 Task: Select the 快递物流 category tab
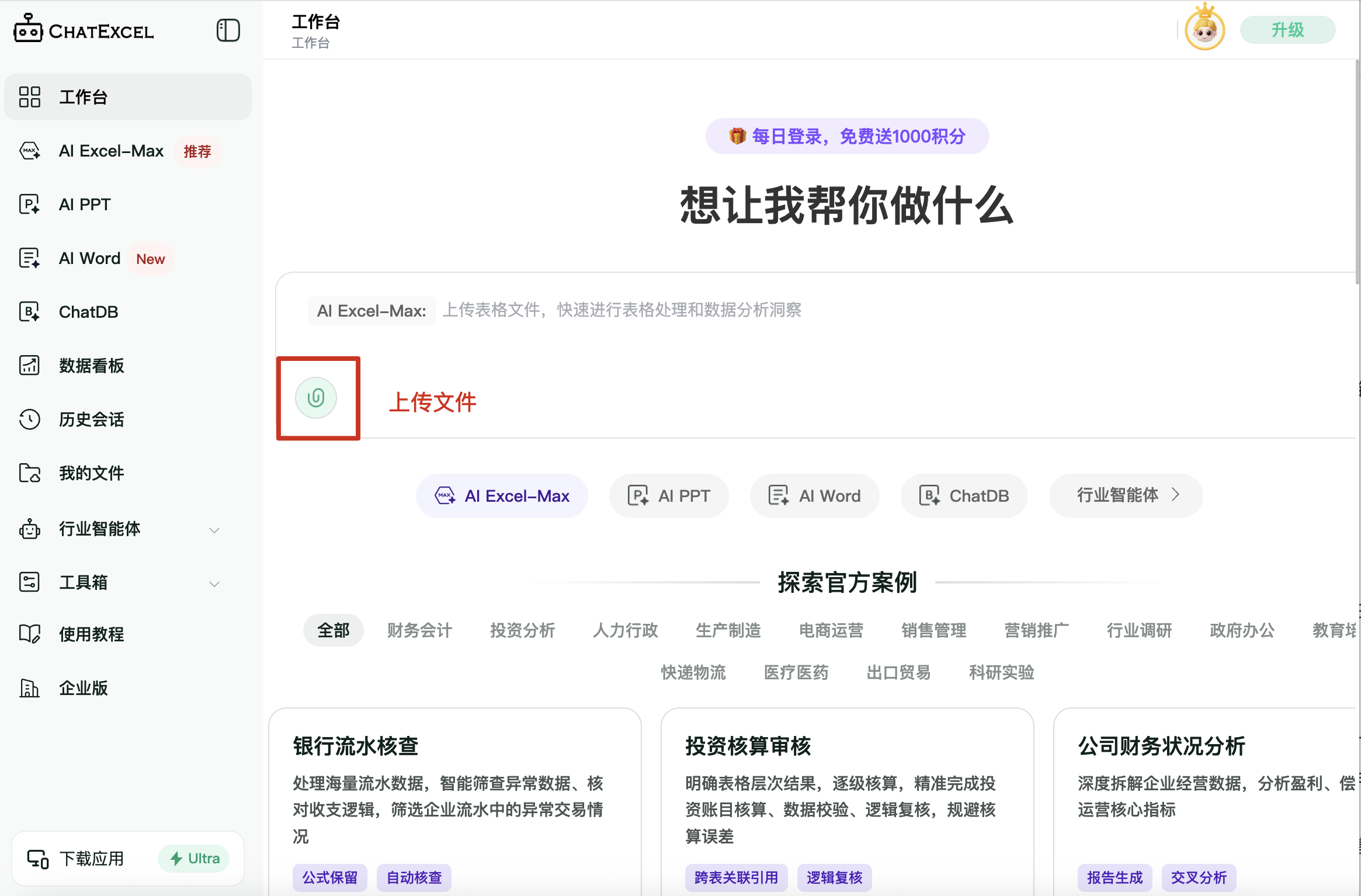click(x=693, y=672)
